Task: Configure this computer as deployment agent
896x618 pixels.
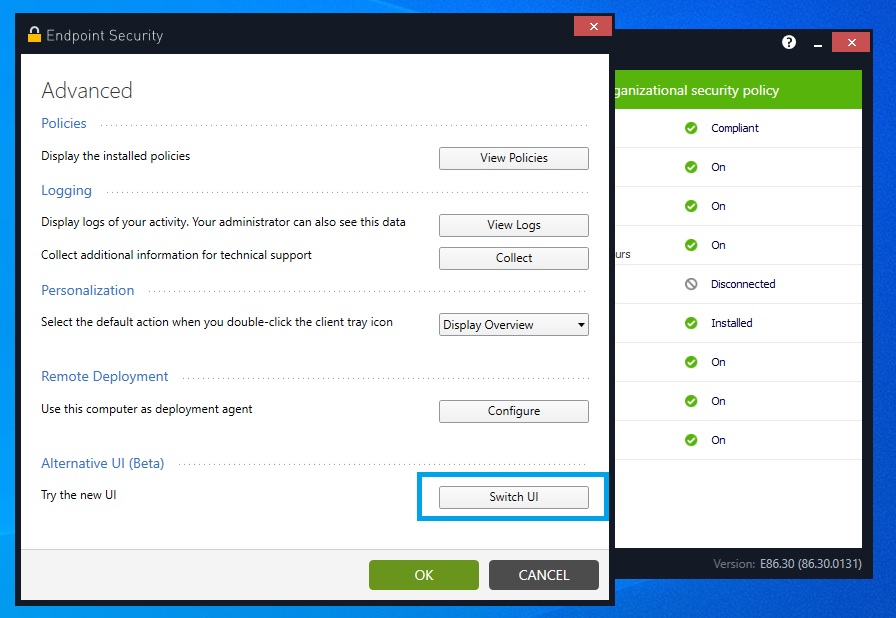Action: pos(513,411)
